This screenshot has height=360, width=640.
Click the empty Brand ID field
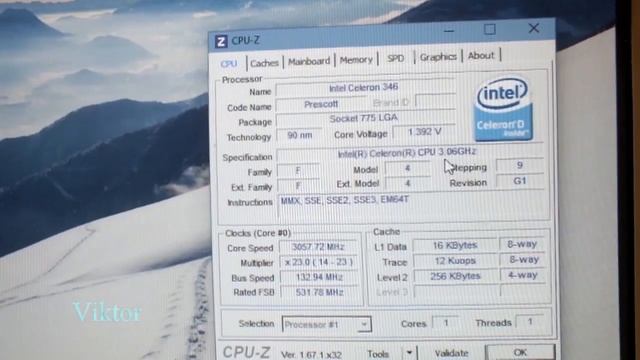pos(435,101)
